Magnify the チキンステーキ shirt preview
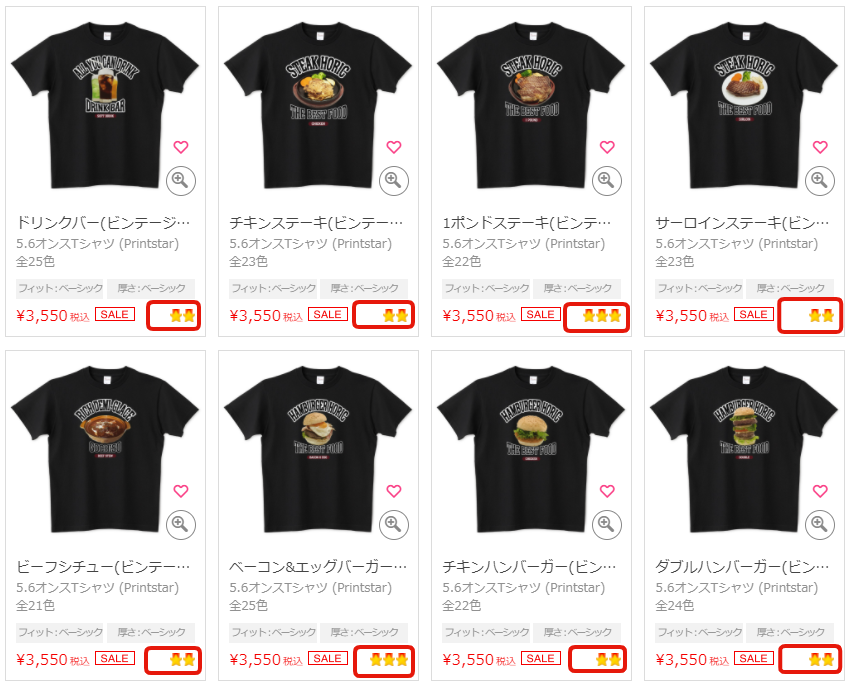 tap(394, 180)
